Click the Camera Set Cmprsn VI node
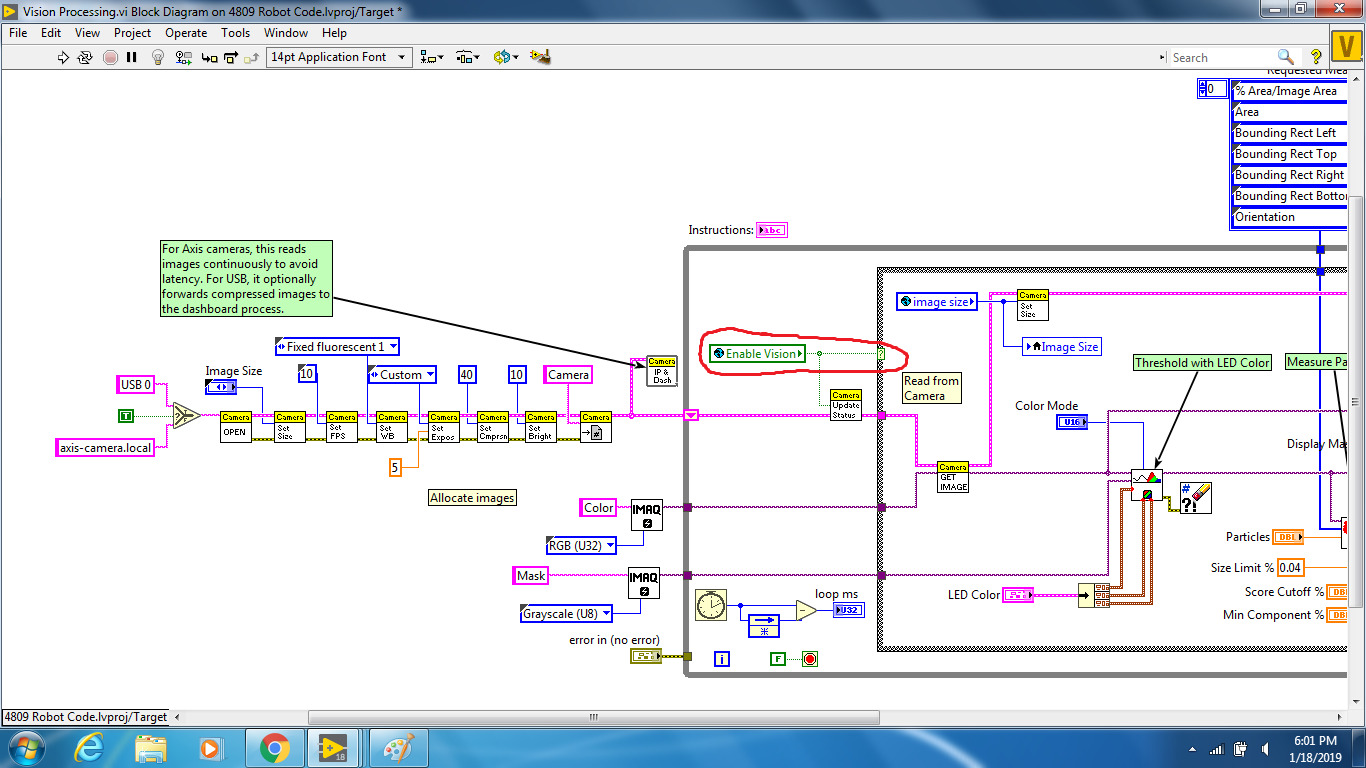 (492, 427)
